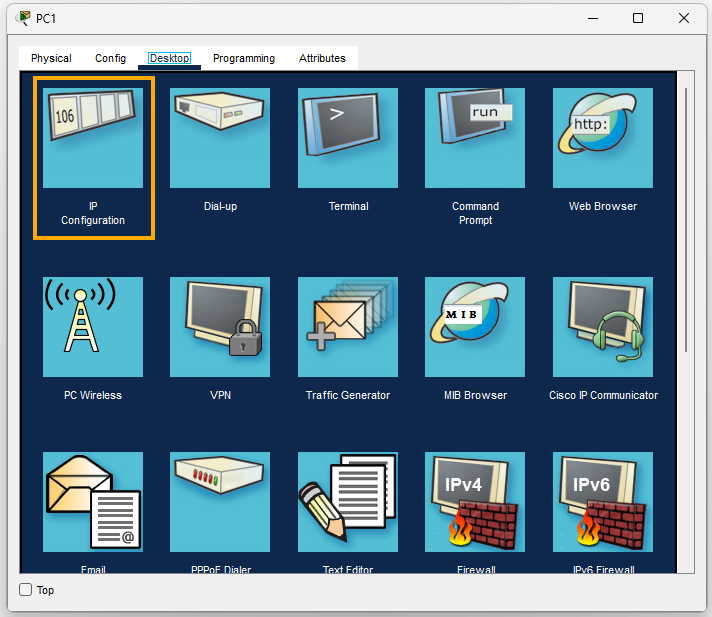Image resolution: width=712 pixels, height=617 pixels.
Task: Switch to the Config tab
Action: pyautogui.click(x=110, y=58)
